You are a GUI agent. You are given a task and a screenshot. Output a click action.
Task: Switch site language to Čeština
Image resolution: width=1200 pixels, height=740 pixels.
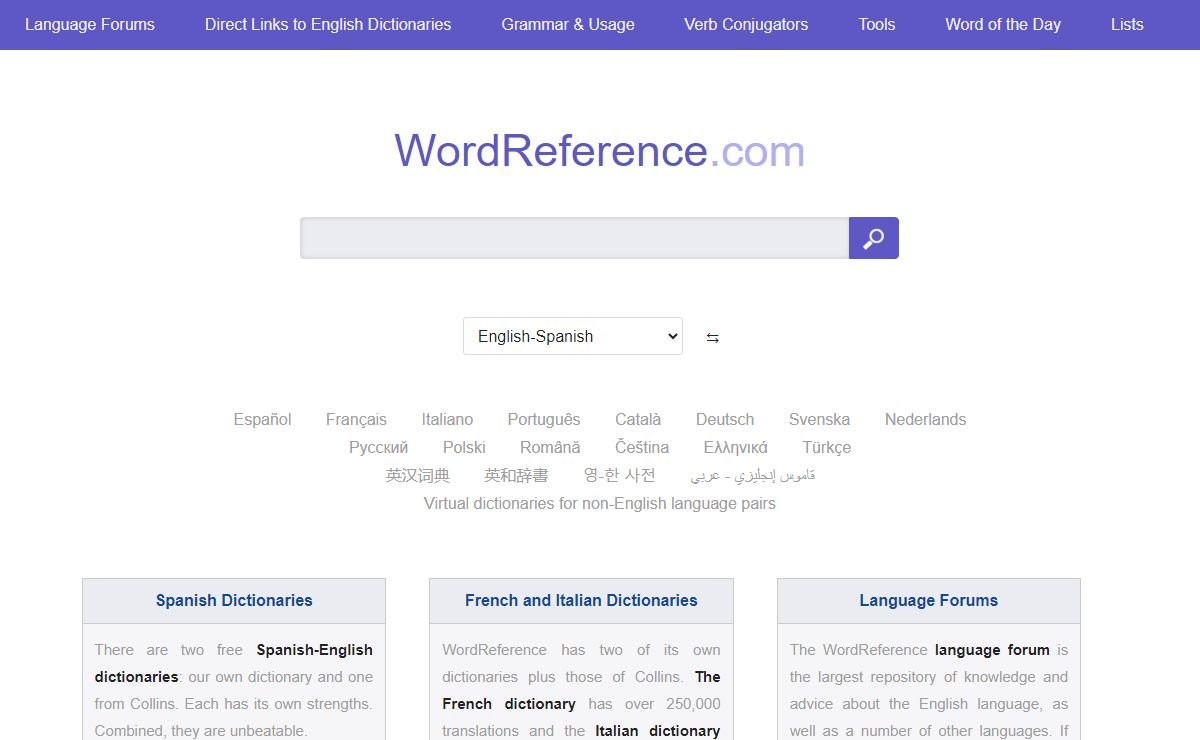(x=642, y=447)
